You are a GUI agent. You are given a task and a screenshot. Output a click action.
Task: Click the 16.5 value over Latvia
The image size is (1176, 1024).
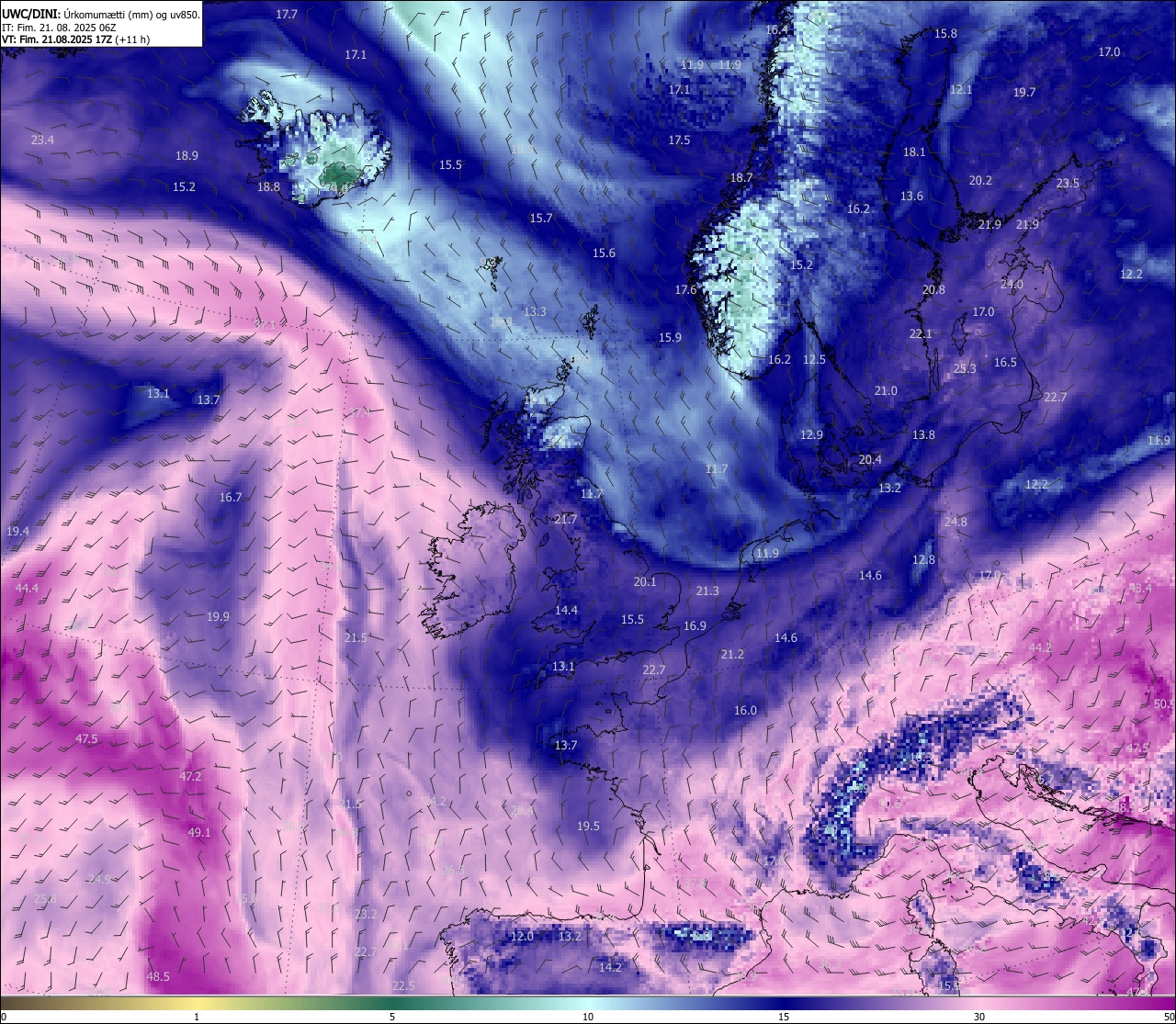[x=1005, y=362]
